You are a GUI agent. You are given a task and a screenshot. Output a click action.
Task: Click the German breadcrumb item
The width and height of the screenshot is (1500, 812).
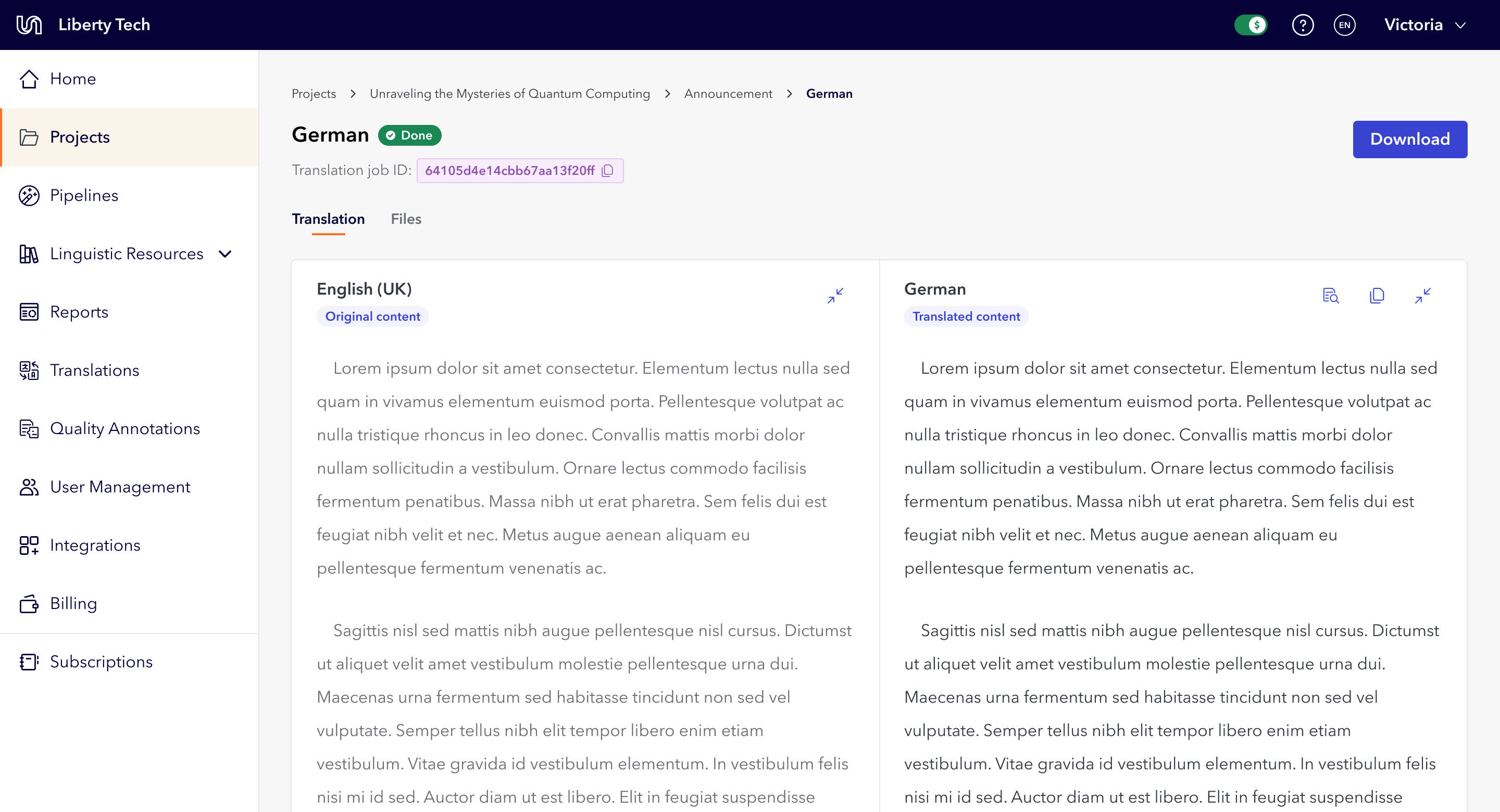tap(829, 94)
